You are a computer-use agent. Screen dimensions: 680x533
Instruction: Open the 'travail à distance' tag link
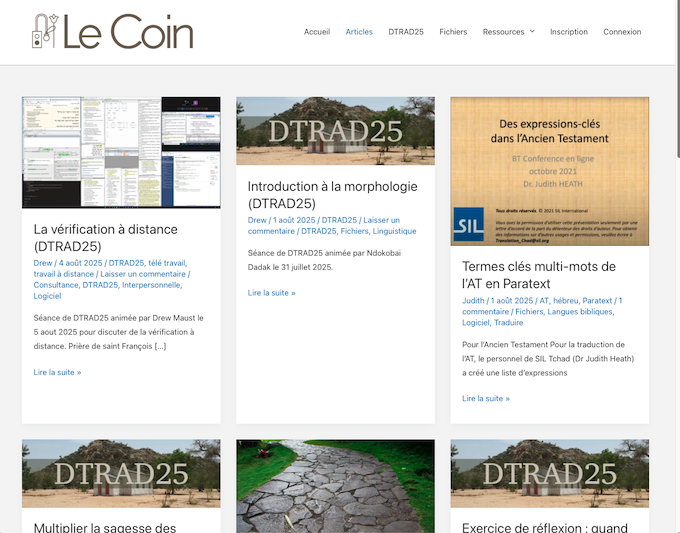64,274
